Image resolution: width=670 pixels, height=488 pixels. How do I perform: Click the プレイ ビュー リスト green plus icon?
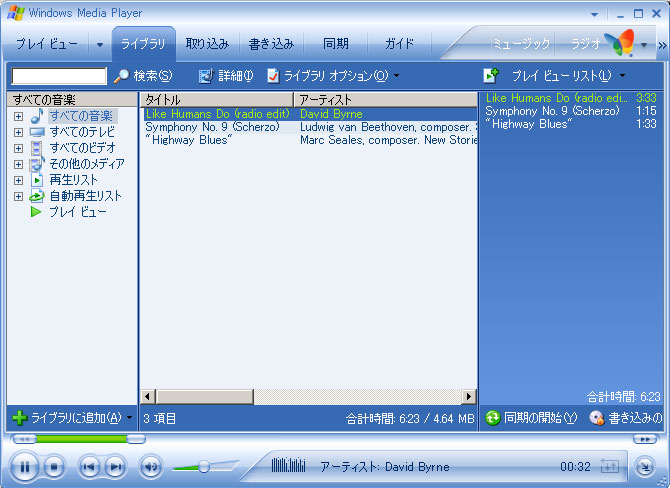tap(491, 76)
